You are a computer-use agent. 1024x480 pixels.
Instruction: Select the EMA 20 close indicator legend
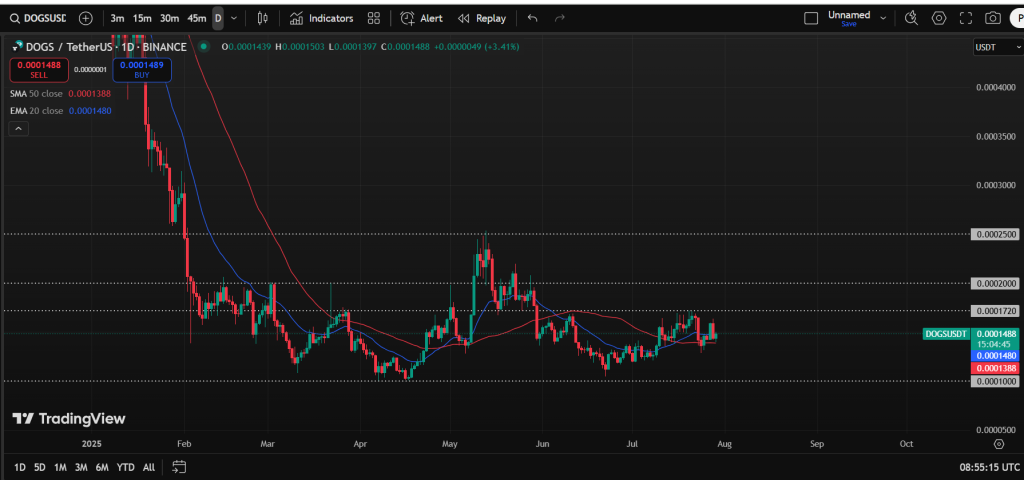tap(60, 111)
